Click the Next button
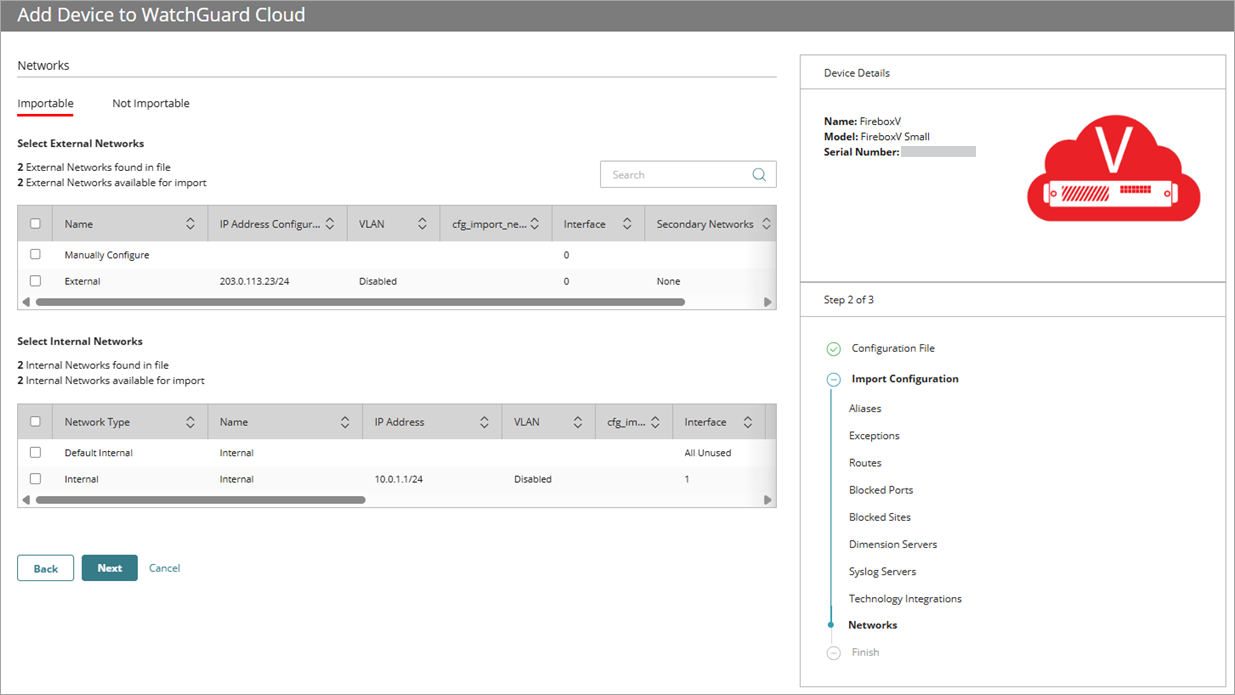Image resolution: width=1235 pixels, height=695 pixels. 110,568
